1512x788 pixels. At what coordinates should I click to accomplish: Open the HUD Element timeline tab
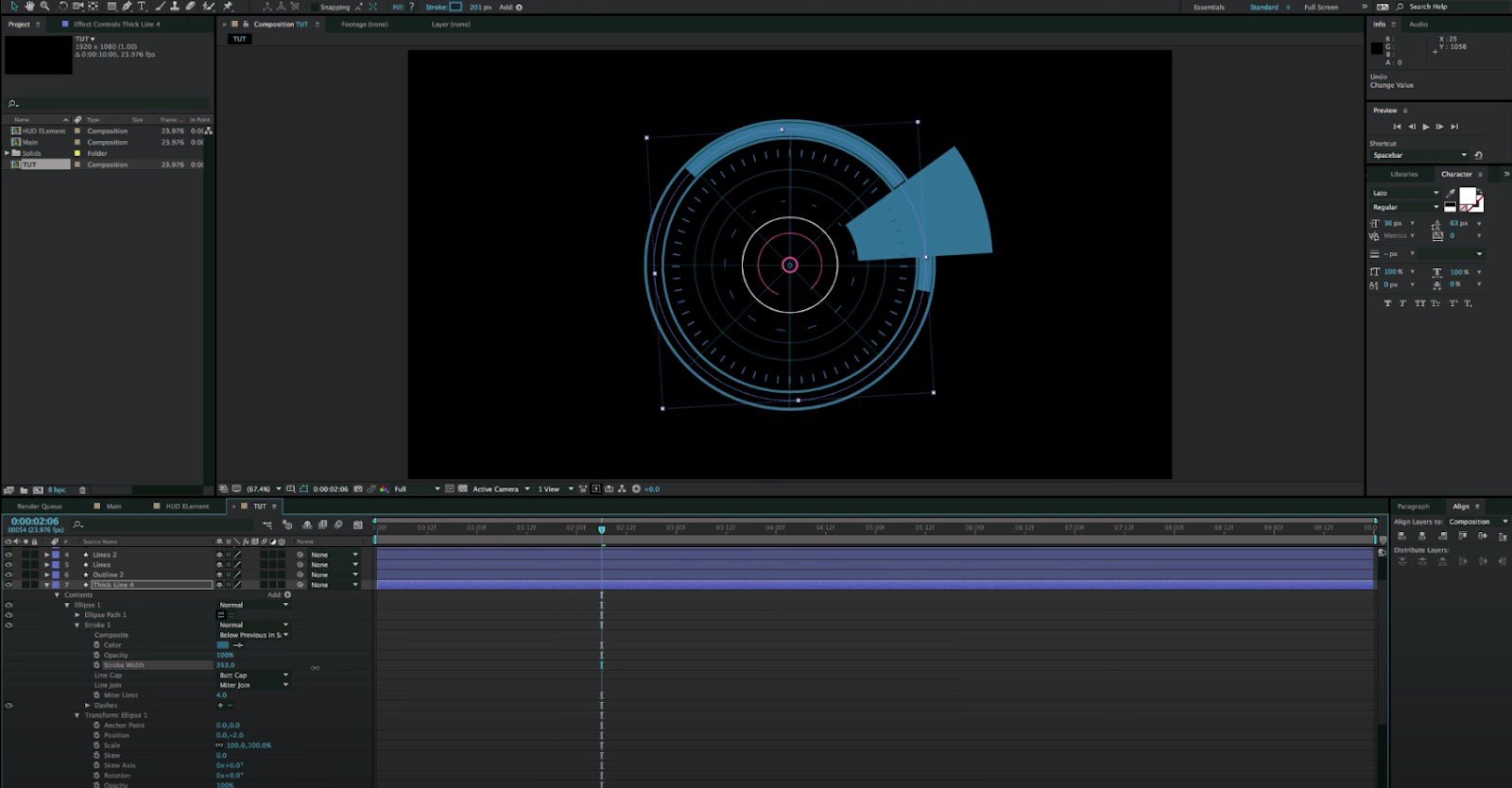(x=187, y=506)
